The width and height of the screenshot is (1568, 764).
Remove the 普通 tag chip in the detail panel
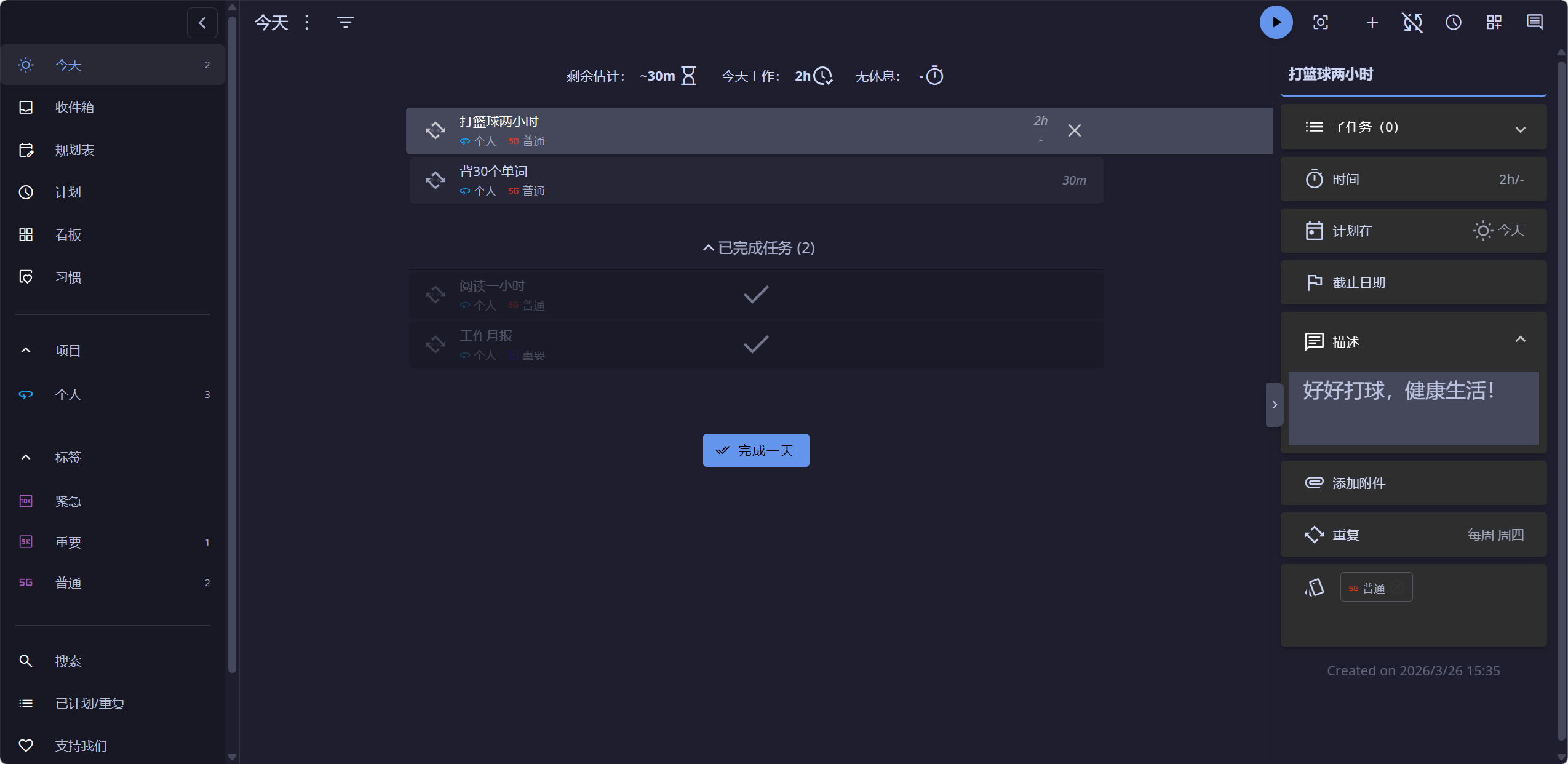1397,587
